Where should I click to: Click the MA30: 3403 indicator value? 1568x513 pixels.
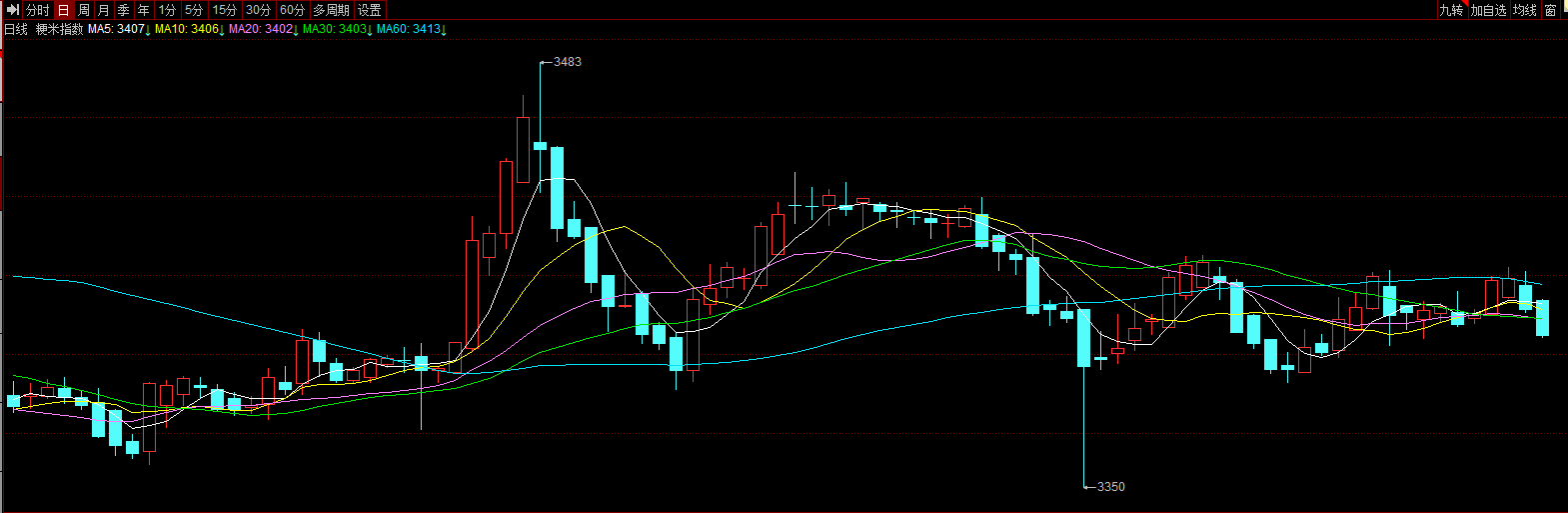335,29
